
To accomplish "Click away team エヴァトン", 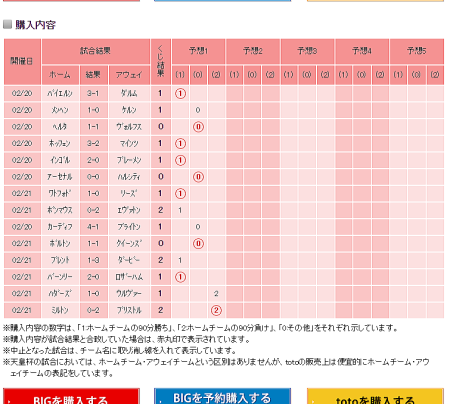I will point(129,210).
